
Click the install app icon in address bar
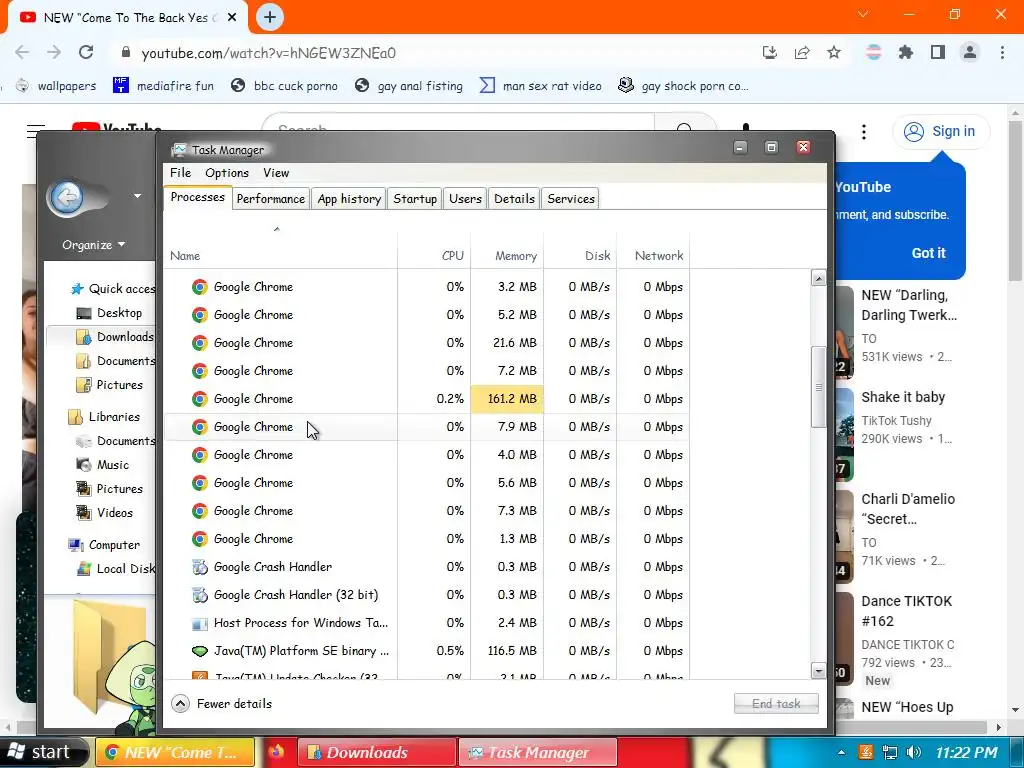(x=770, y=52)
